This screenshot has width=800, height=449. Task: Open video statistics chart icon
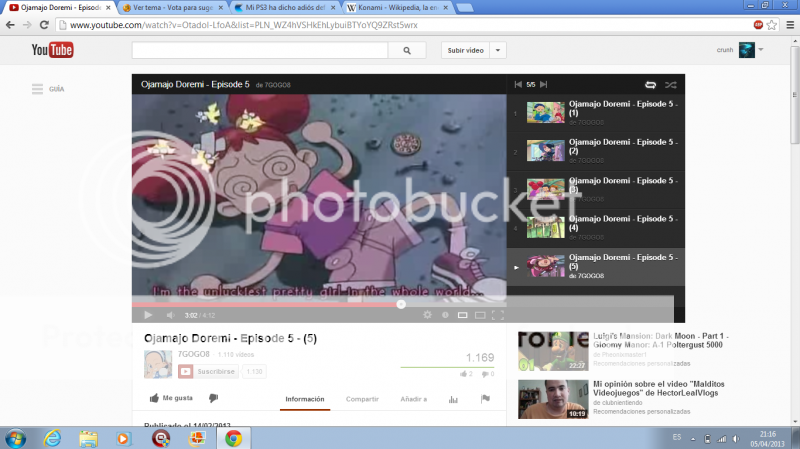pos(453,399)
